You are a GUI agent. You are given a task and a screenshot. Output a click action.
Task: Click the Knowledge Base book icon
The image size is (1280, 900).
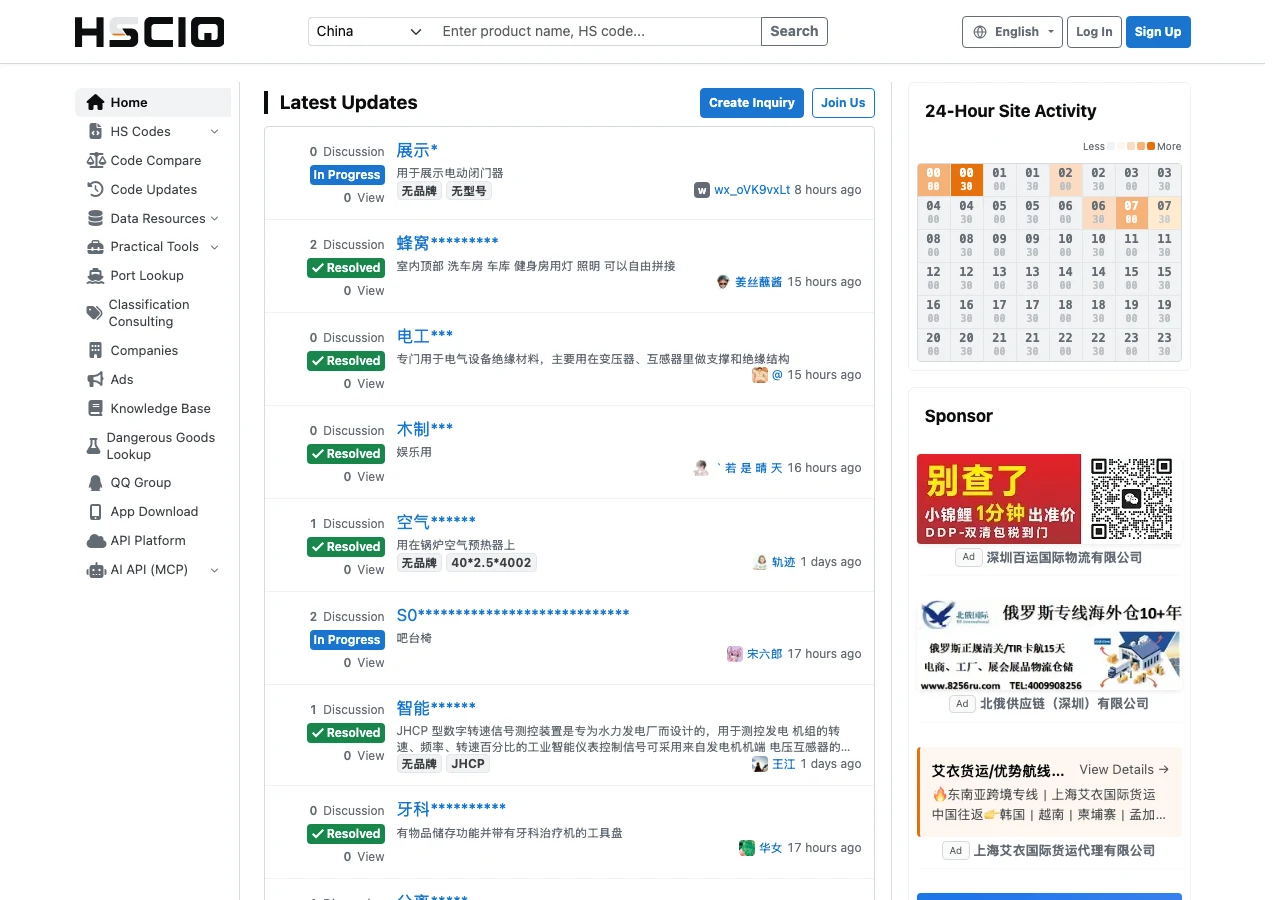pyautogui.click(x=96, y=408)
